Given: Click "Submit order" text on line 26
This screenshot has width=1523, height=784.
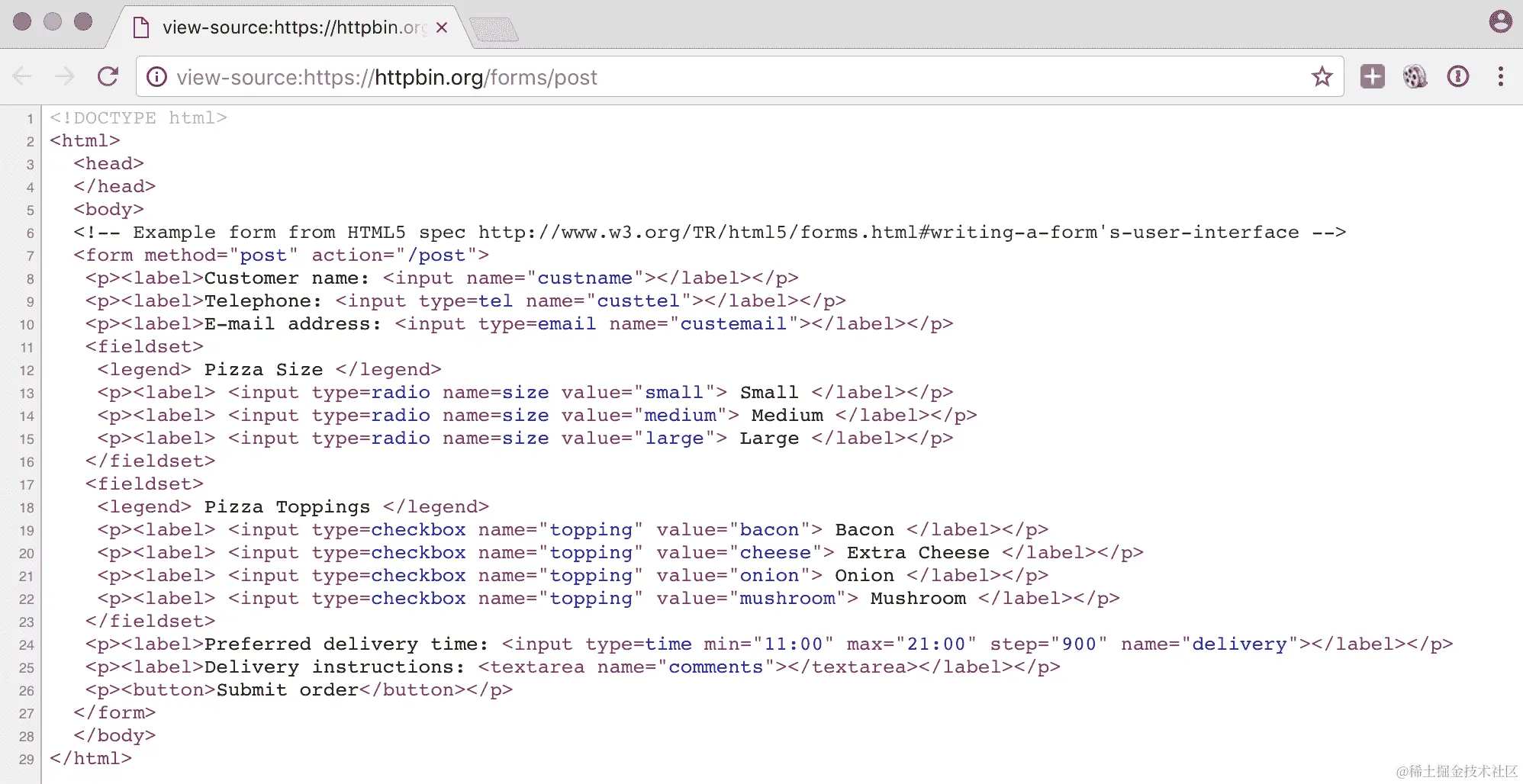Looking at the screenshot, I should click(288, 690).
